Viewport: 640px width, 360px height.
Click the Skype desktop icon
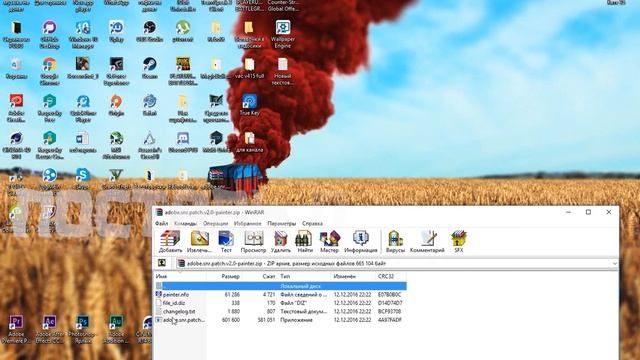[x=82, y=178]
